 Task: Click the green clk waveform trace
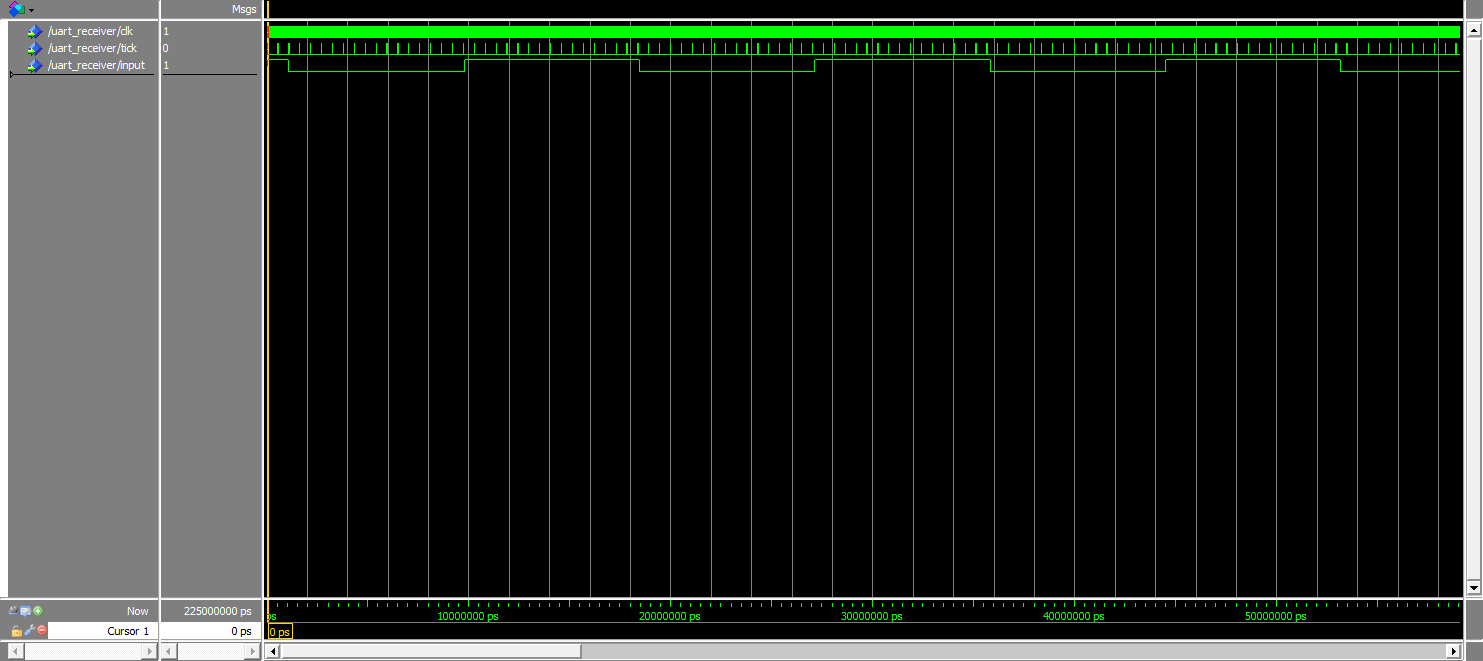(x=864, y=32)
